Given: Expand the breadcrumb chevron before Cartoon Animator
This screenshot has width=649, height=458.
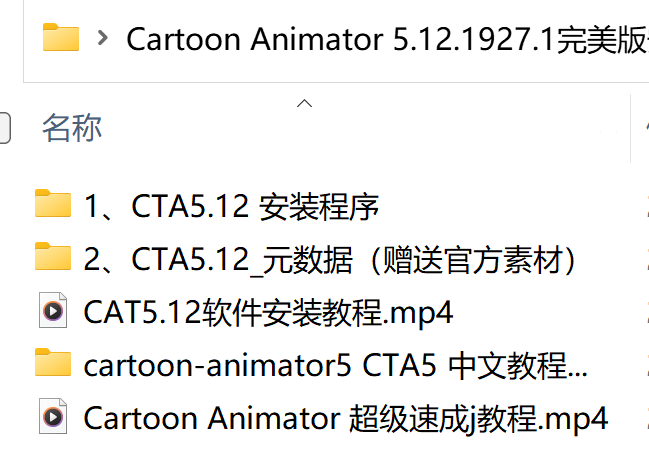Looking at the screenshot, I should pyautogui.click(x=102, y=38).
